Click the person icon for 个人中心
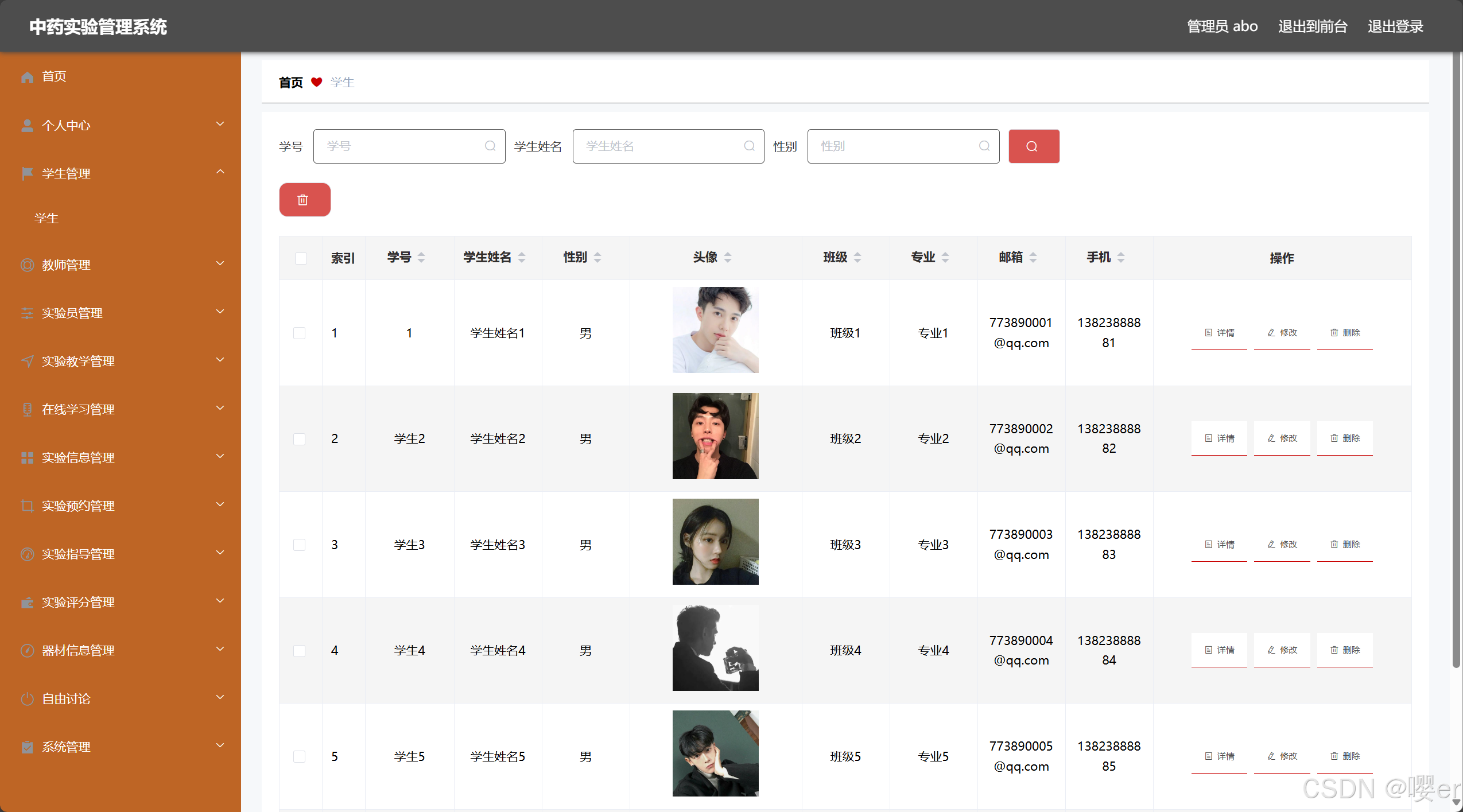This screenshot has width=1463, height=812. pos(27,126)
